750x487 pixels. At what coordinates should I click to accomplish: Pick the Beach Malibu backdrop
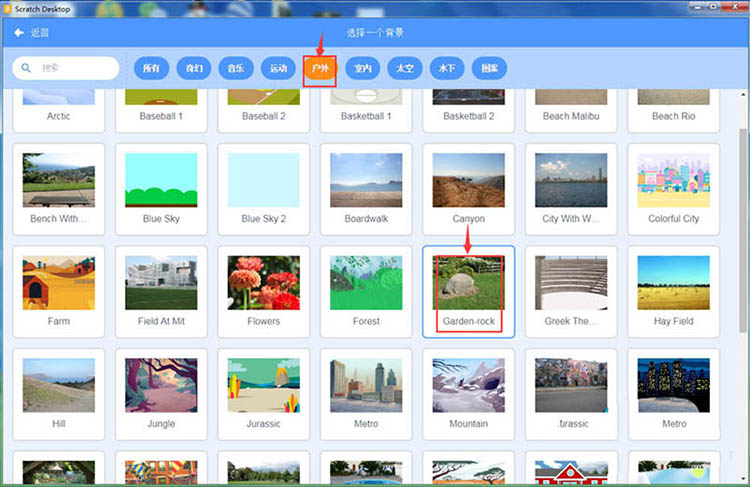tap(571, 111)
